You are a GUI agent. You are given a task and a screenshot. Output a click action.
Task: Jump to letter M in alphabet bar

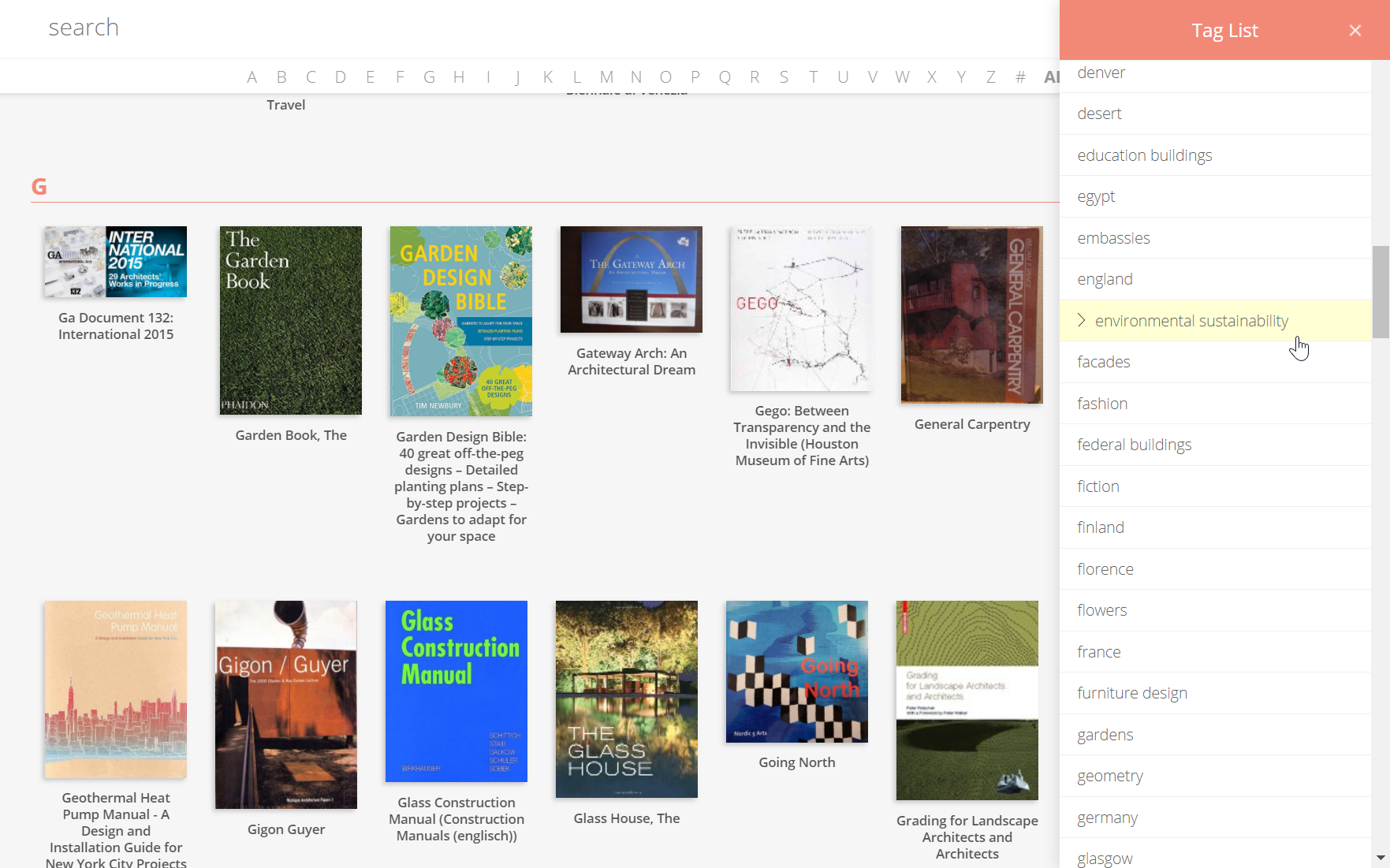606,77
